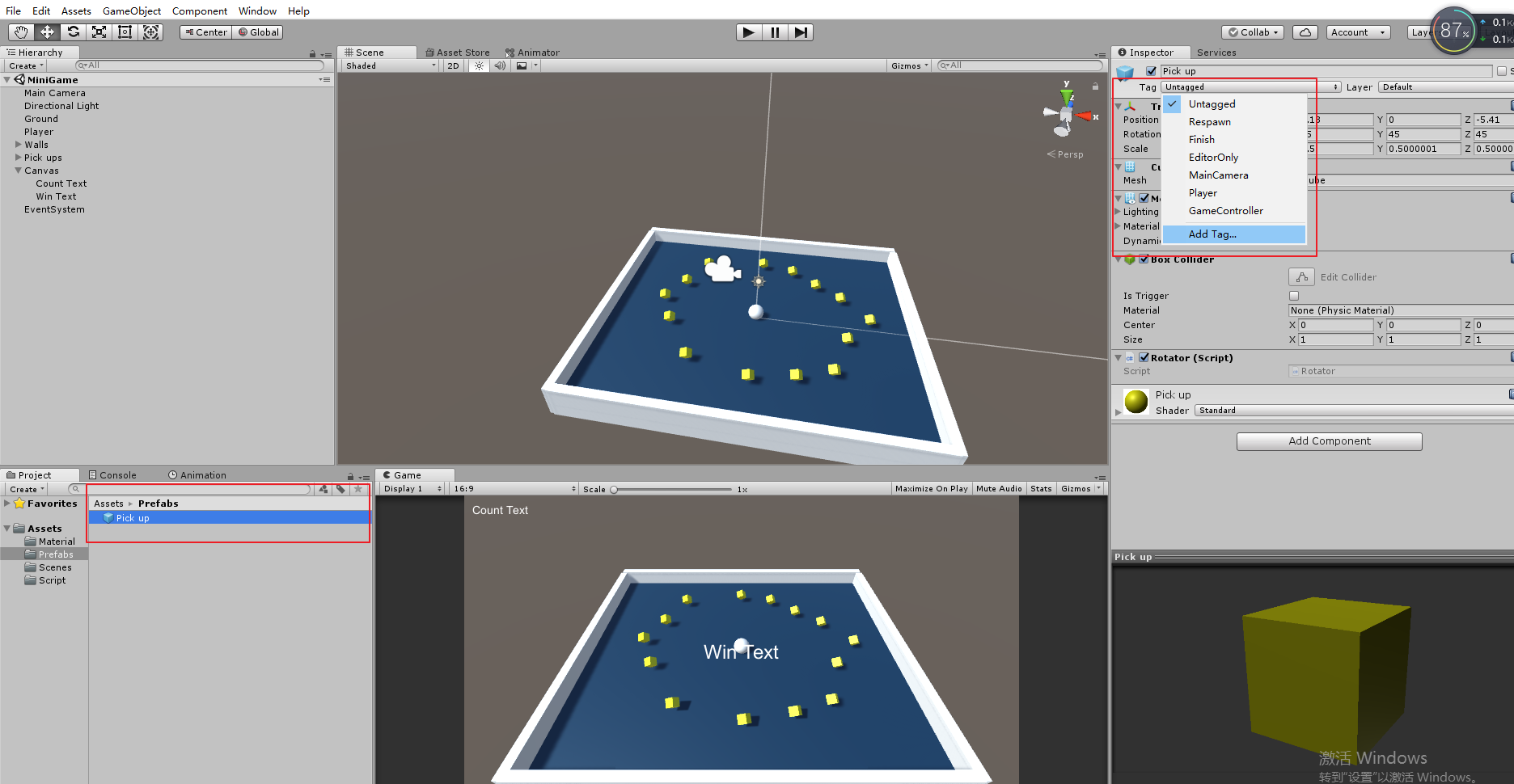
Task: Select Main Camera in Hierarchy
Action: (x=54, y=93)
